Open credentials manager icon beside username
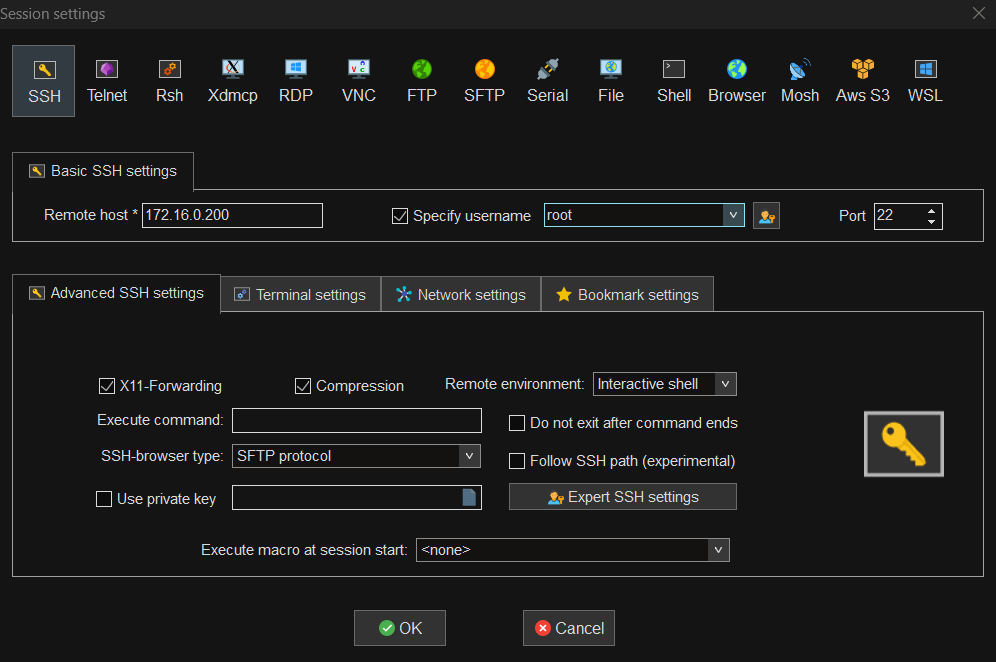This screenshot has width=996, height=662. (x=766, y=216)
